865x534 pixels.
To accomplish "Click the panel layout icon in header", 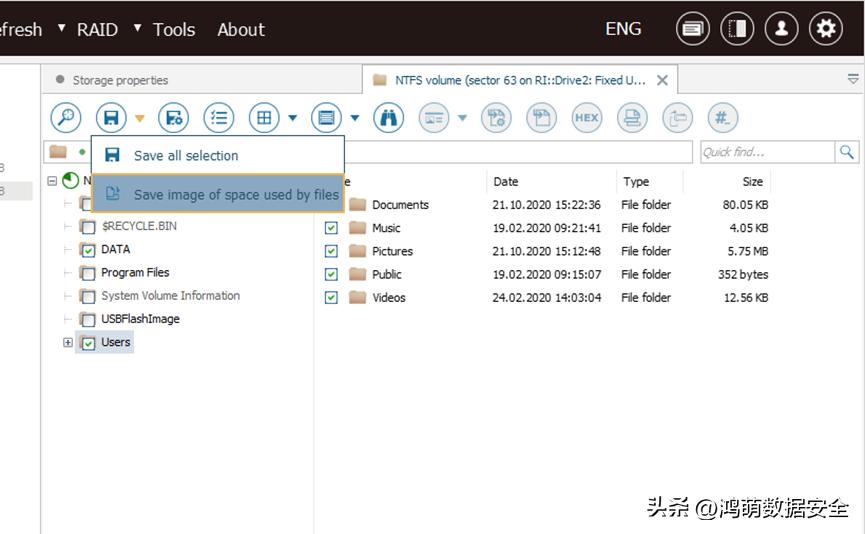I will click(737, 29).
